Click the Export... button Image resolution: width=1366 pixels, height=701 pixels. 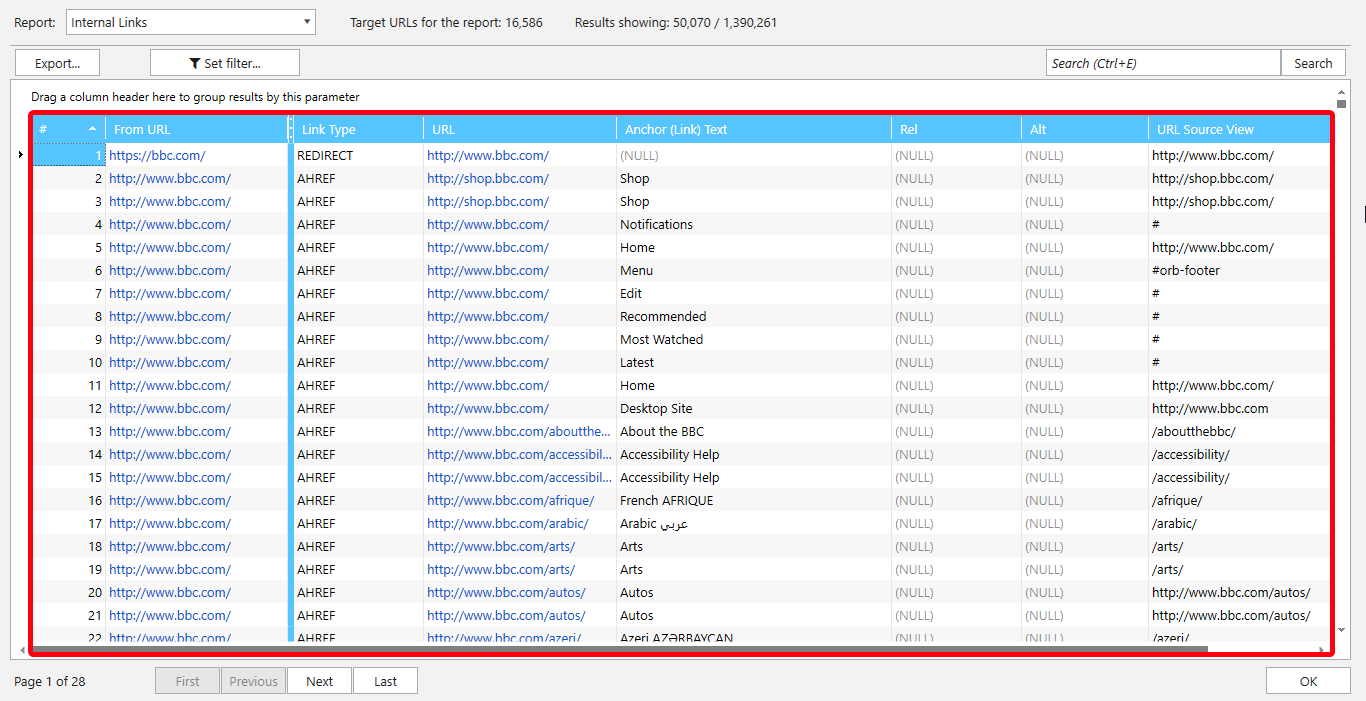click(57, 63)
